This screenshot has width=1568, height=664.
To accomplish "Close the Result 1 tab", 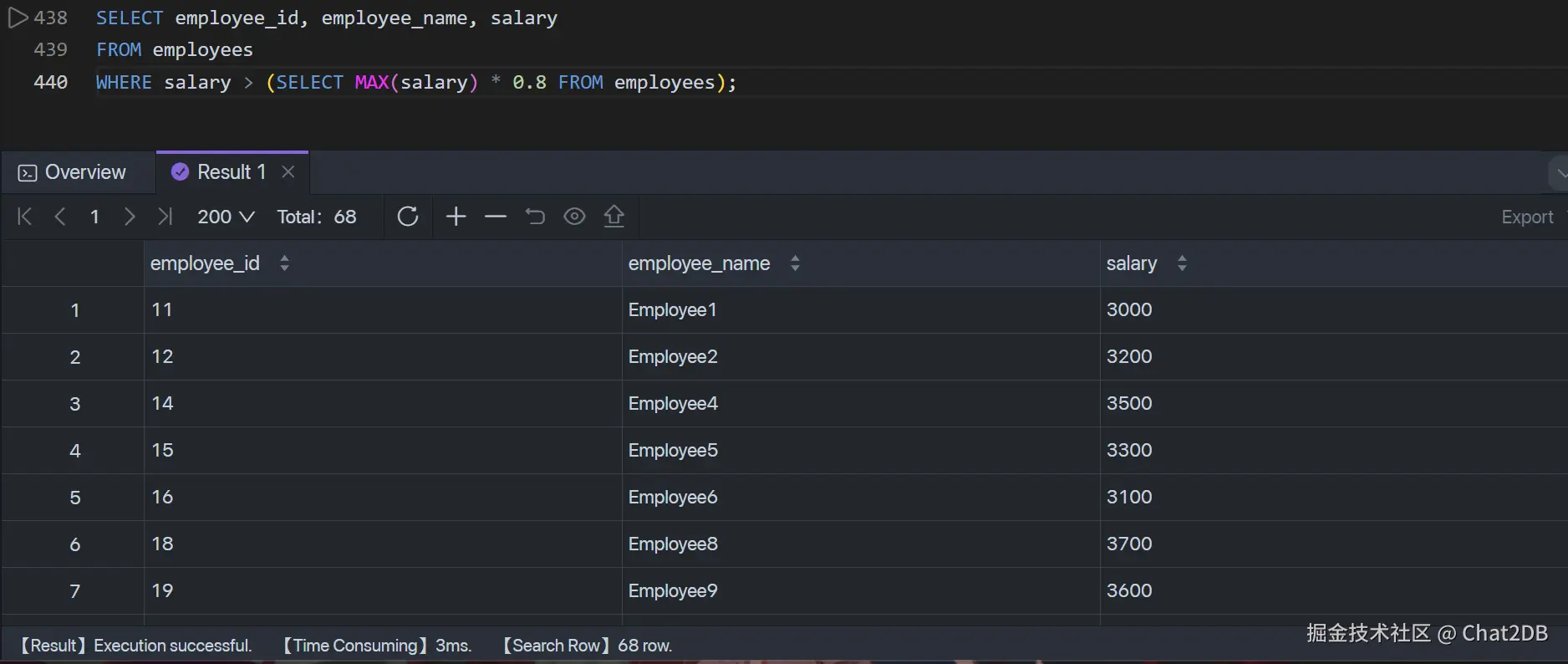I will 288,171.
